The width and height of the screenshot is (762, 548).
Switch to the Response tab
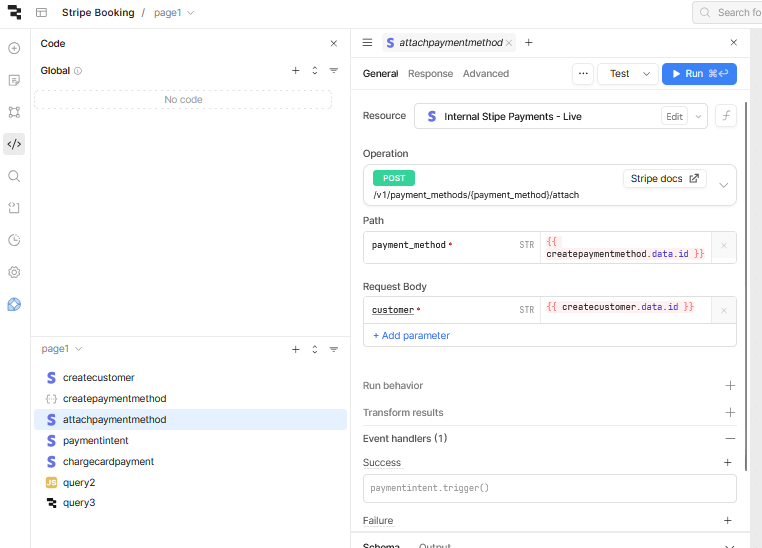point(430,74)
